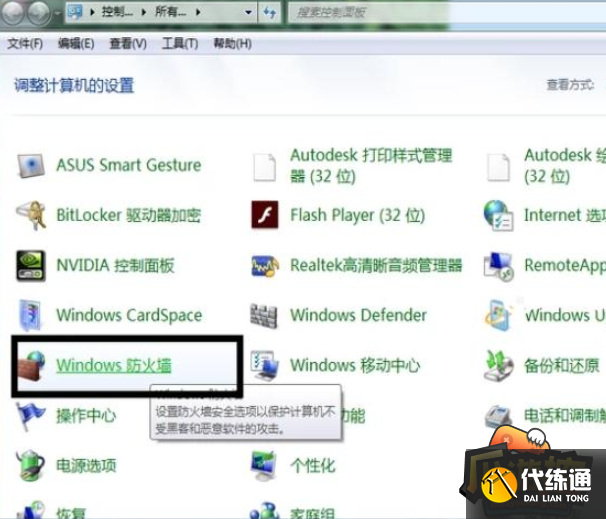Viewport: 606px width, 519px height.
Task: Open Windows 移动中心 link
Action: point(355,365)
